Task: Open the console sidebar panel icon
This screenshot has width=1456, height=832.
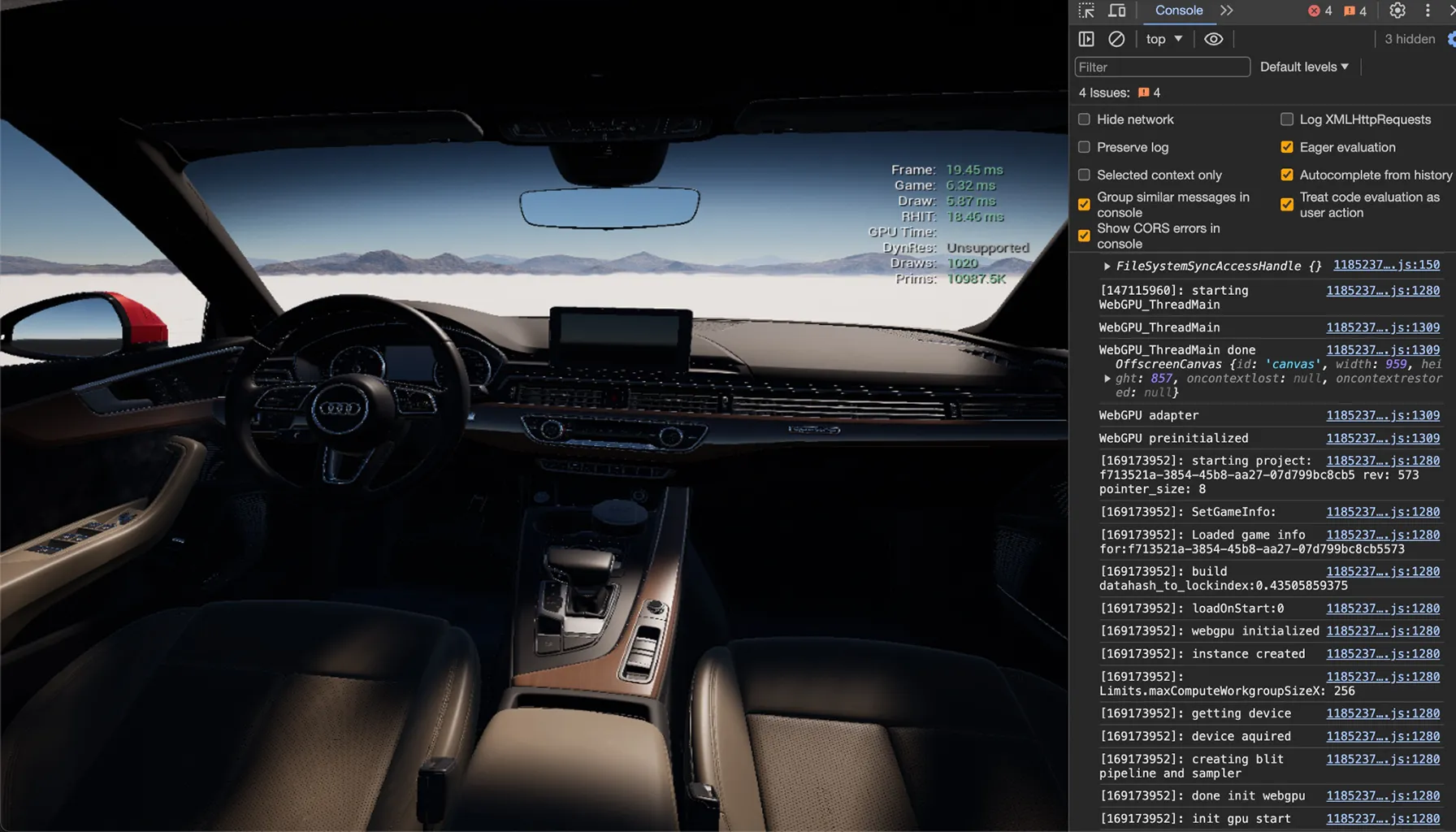Action: (x=1086, y=38)
